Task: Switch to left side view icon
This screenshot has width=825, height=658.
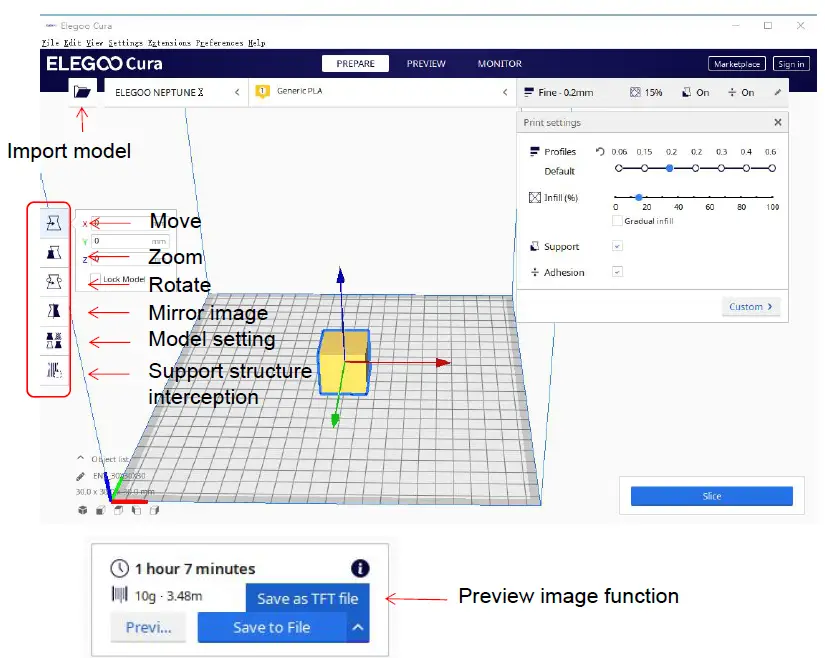Action: 136,510
